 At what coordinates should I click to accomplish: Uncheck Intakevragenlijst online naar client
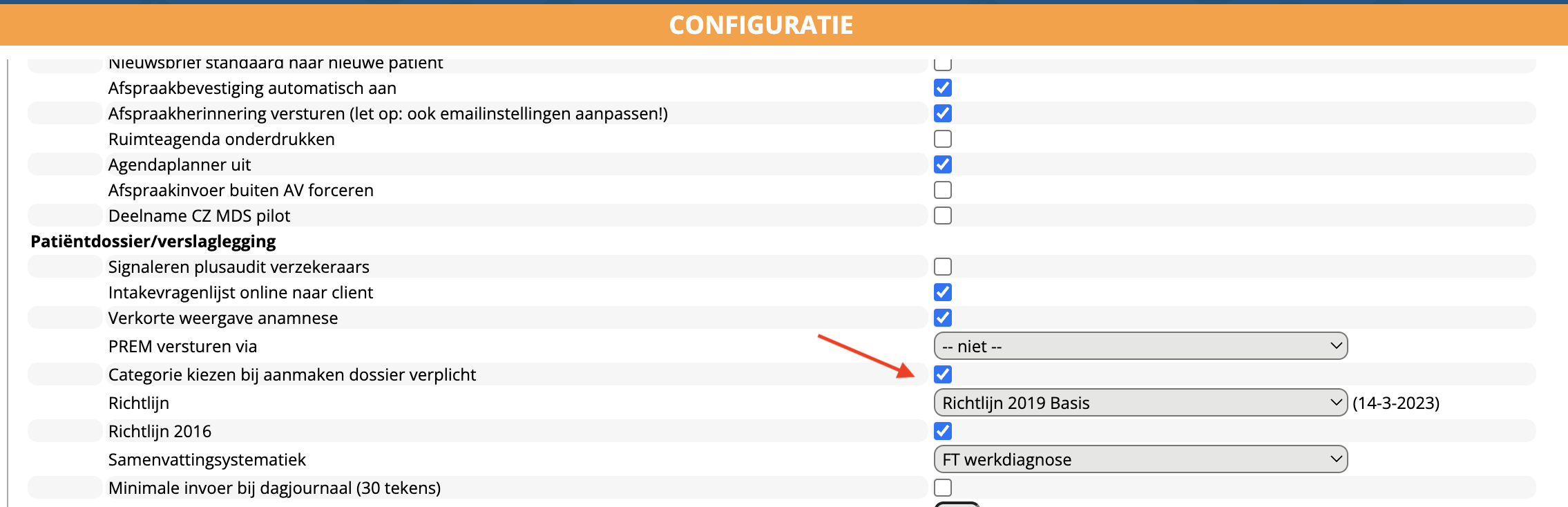click(942, 292)
